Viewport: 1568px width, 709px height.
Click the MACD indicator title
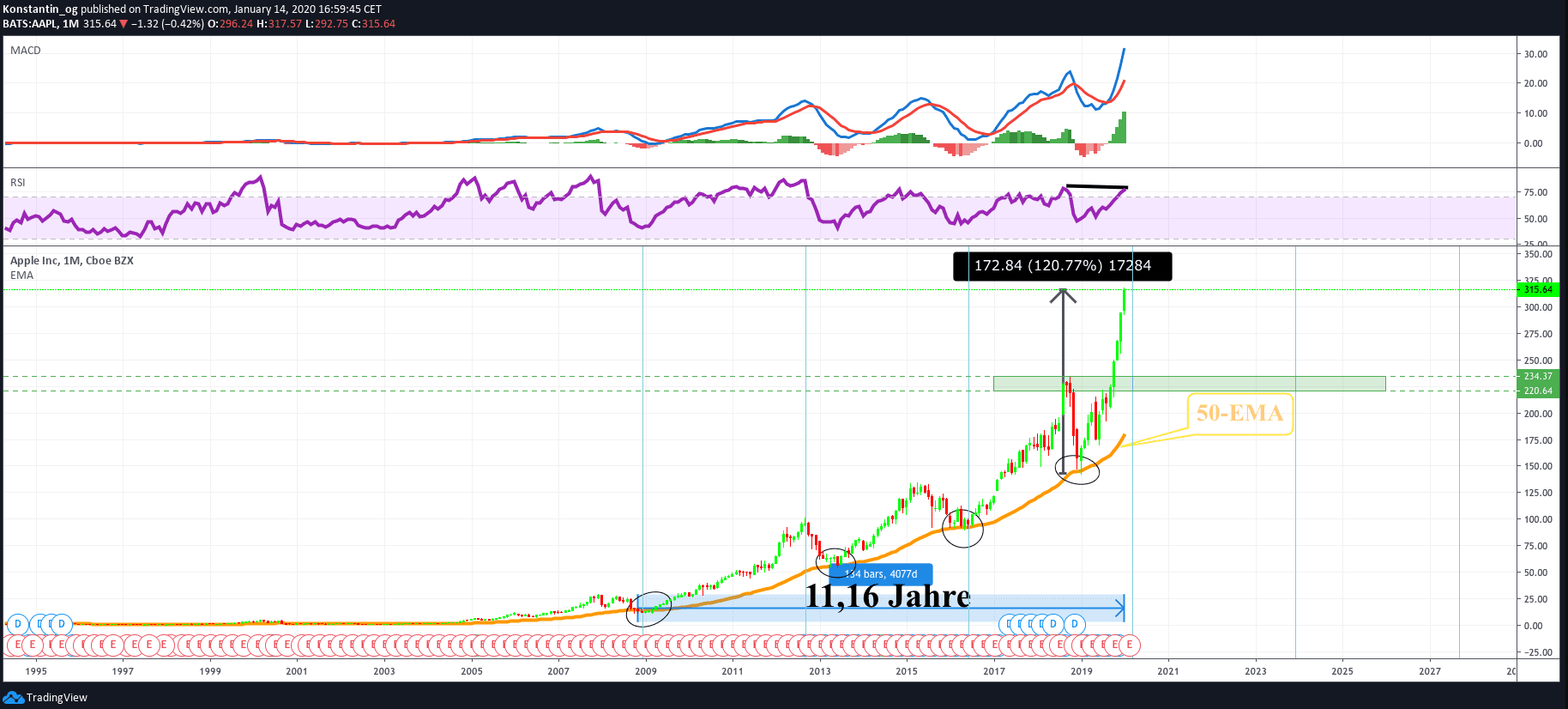26,51
